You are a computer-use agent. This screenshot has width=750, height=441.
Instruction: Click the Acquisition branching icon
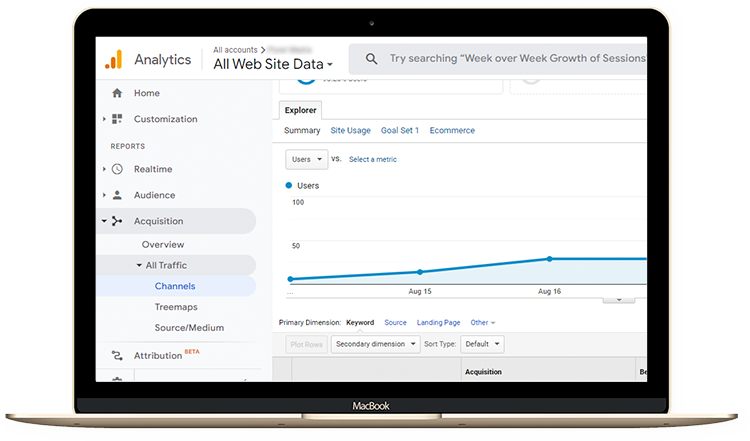(117, 221)
